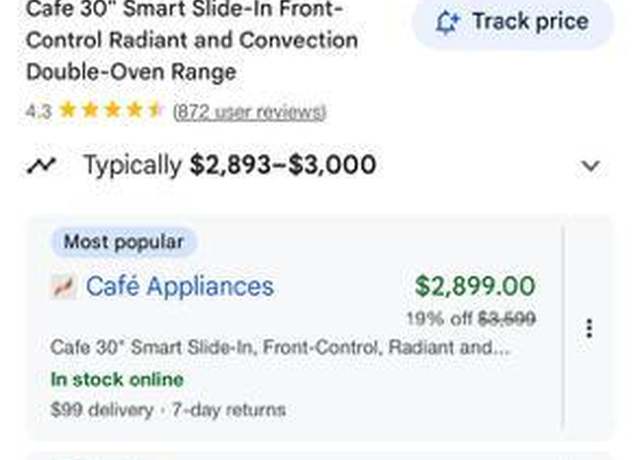Viewport: 640px width, 460px height.
Task: Click the Café Appliances offer card
Action: point(295,328)
